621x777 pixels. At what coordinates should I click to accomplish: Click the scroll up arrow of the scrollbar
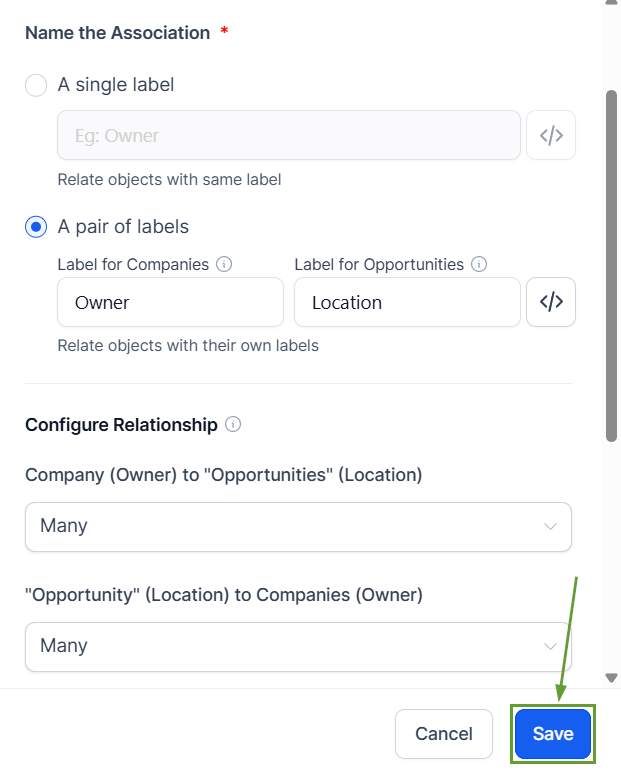click(x=612, y=4)
